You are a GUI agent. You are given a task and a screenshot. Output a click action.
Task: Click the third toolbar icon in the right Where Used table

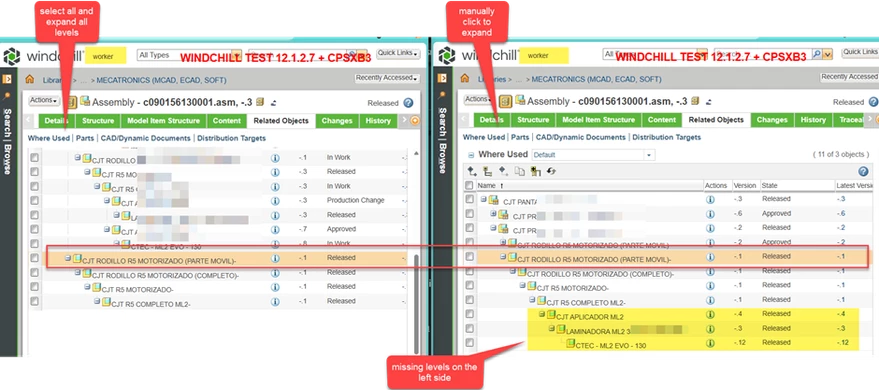pyautogui.click(x=503, y=171)
